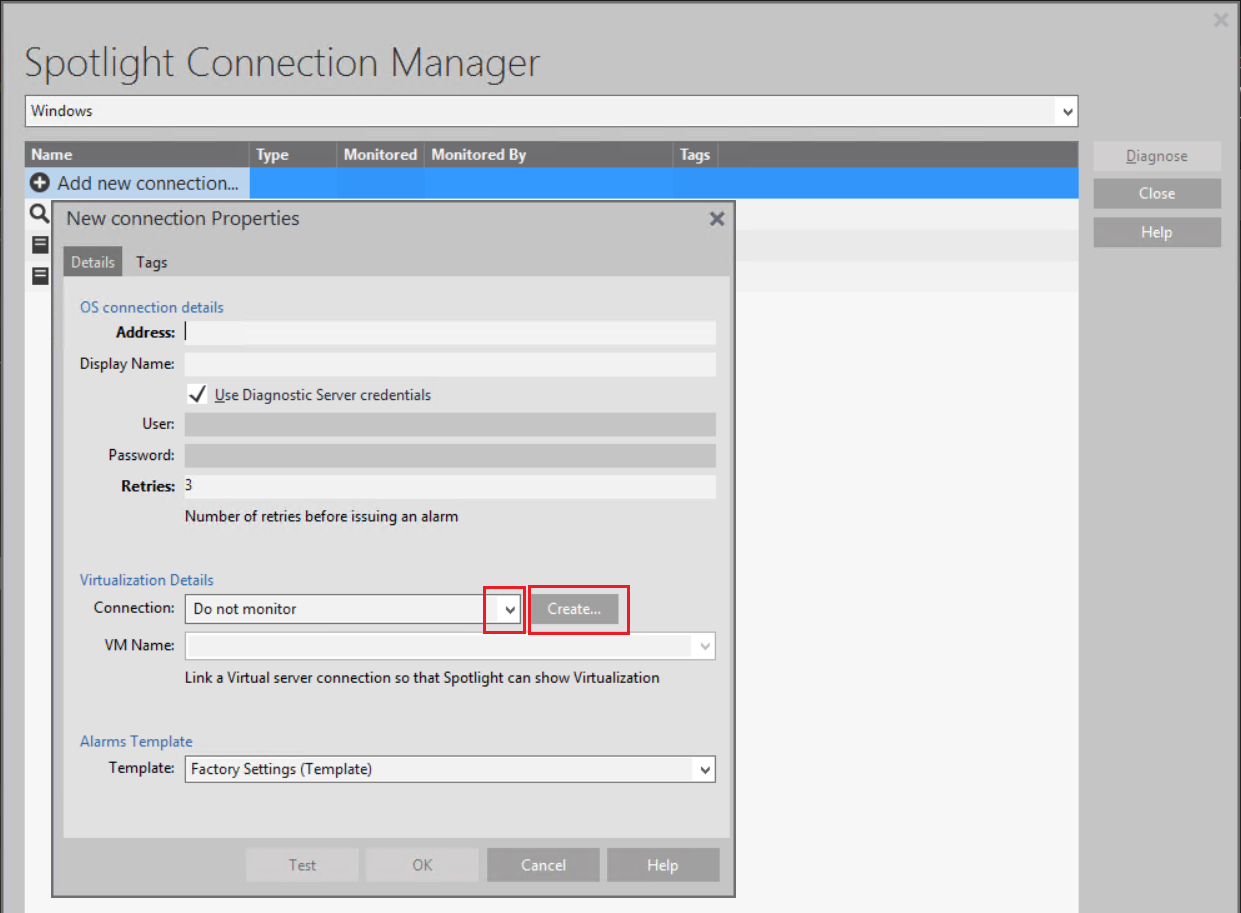This screenshot has width=1241, height=913.
Task: Click the magnifier search icon in the connection list
Action: point(39,213)
